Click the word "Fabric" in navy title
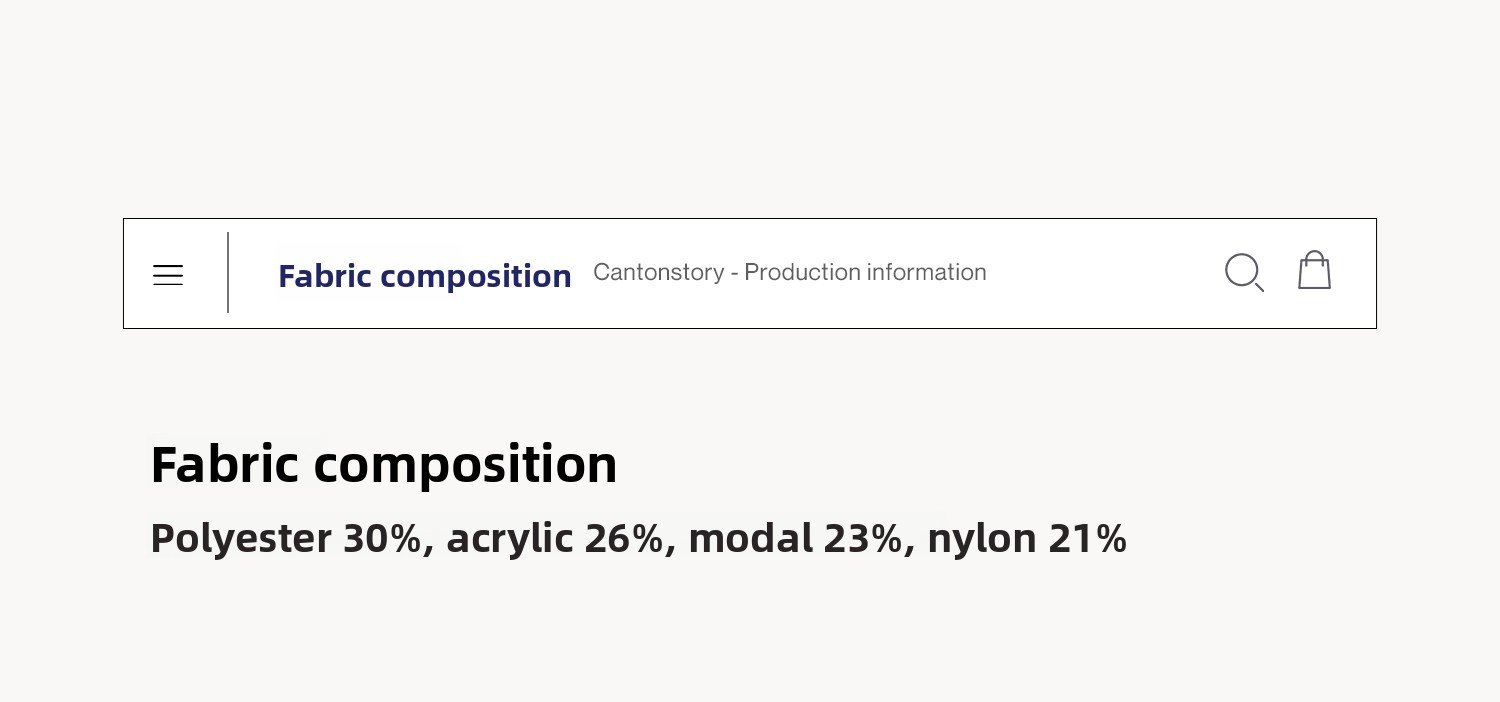The height and width of the screenshot is (702, 1500). [x=325, y=276]
